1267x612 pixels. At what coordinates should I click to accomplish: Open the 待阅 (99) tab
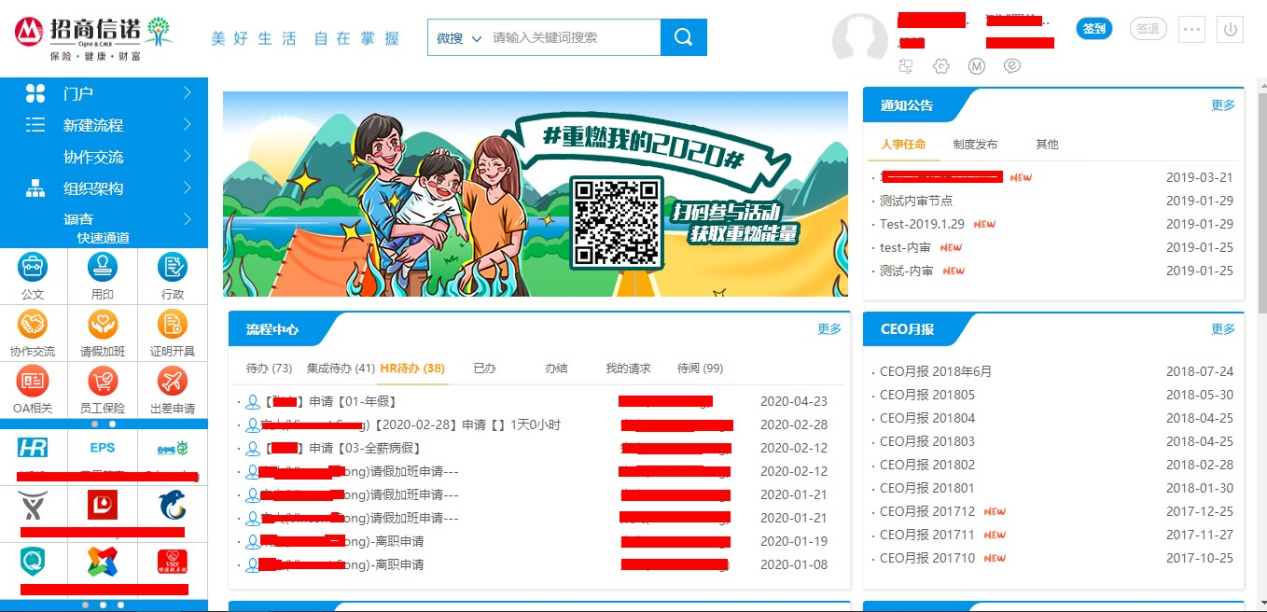pos(700,368)
